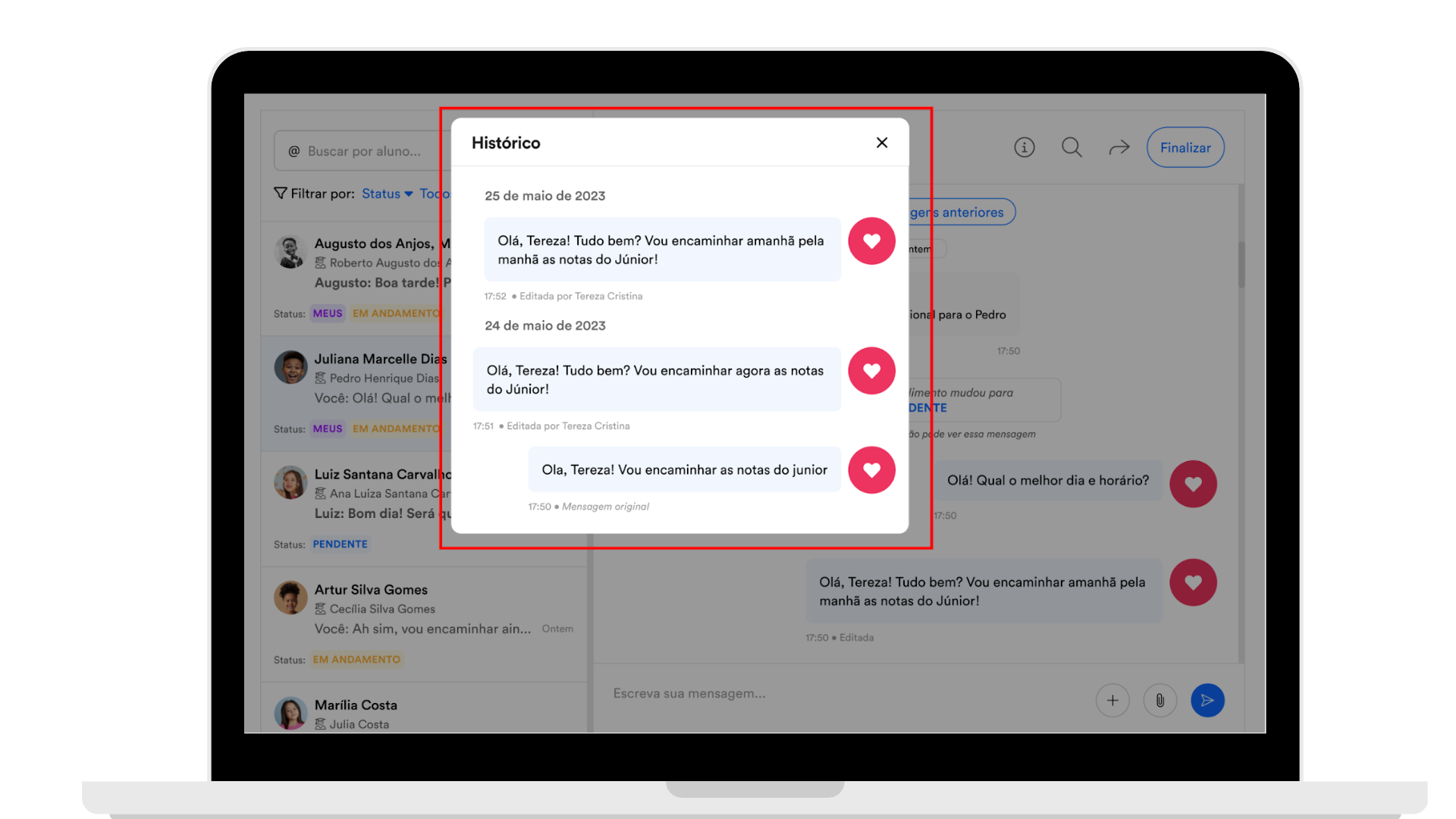The image size is (1456, 819).
Task: Open Juliana Marcelle Dias conversation
Action: coord(356,394)
